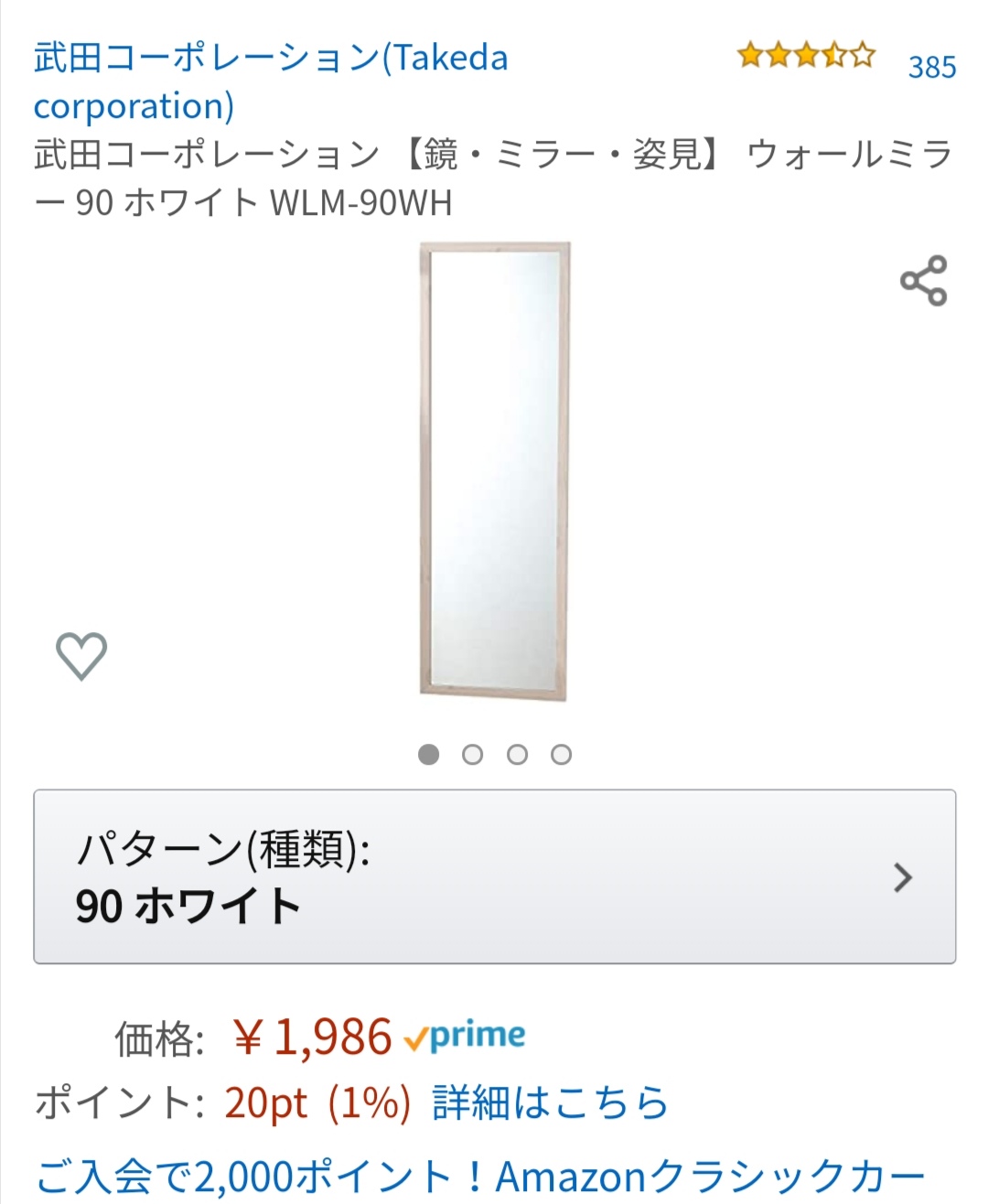Click the star rating icons
Image resolution: width=988 pixels, height=1204 pixels.
(806, 57)
